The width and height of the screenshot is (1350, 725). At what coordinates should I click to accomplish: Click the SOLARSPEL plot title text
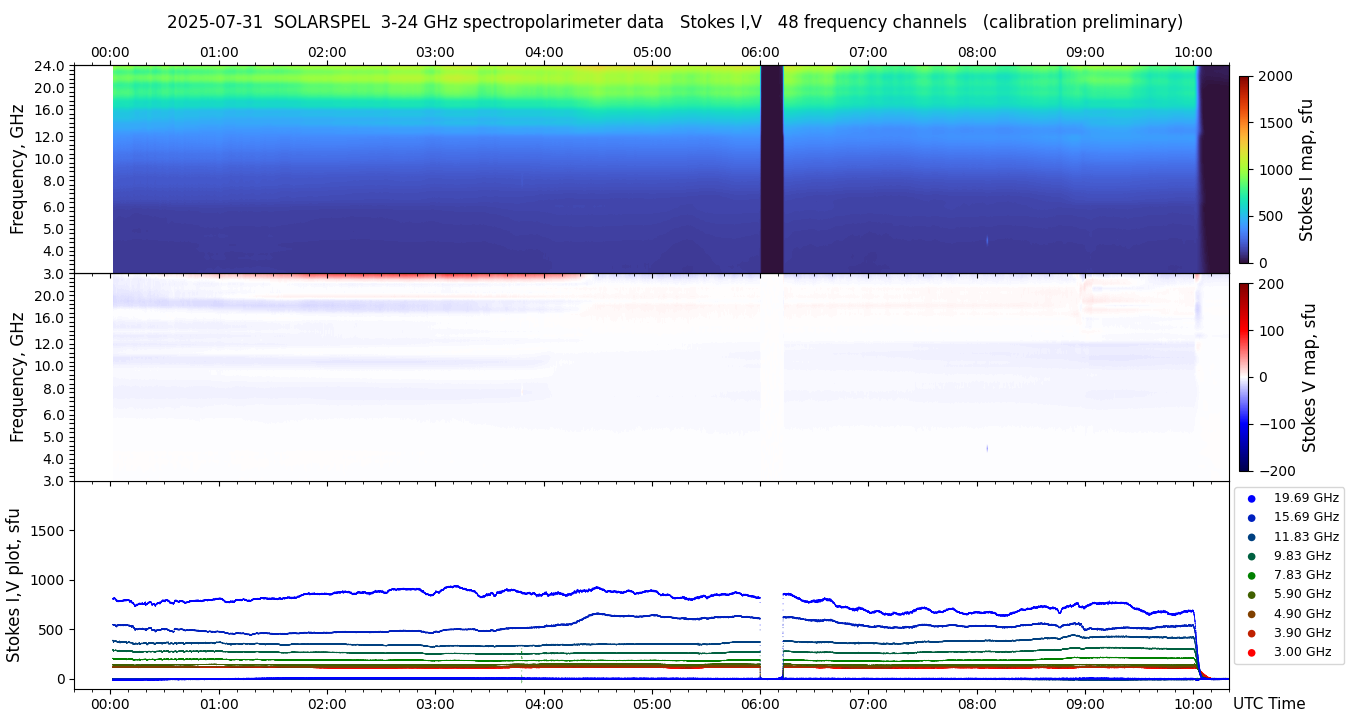674,22
